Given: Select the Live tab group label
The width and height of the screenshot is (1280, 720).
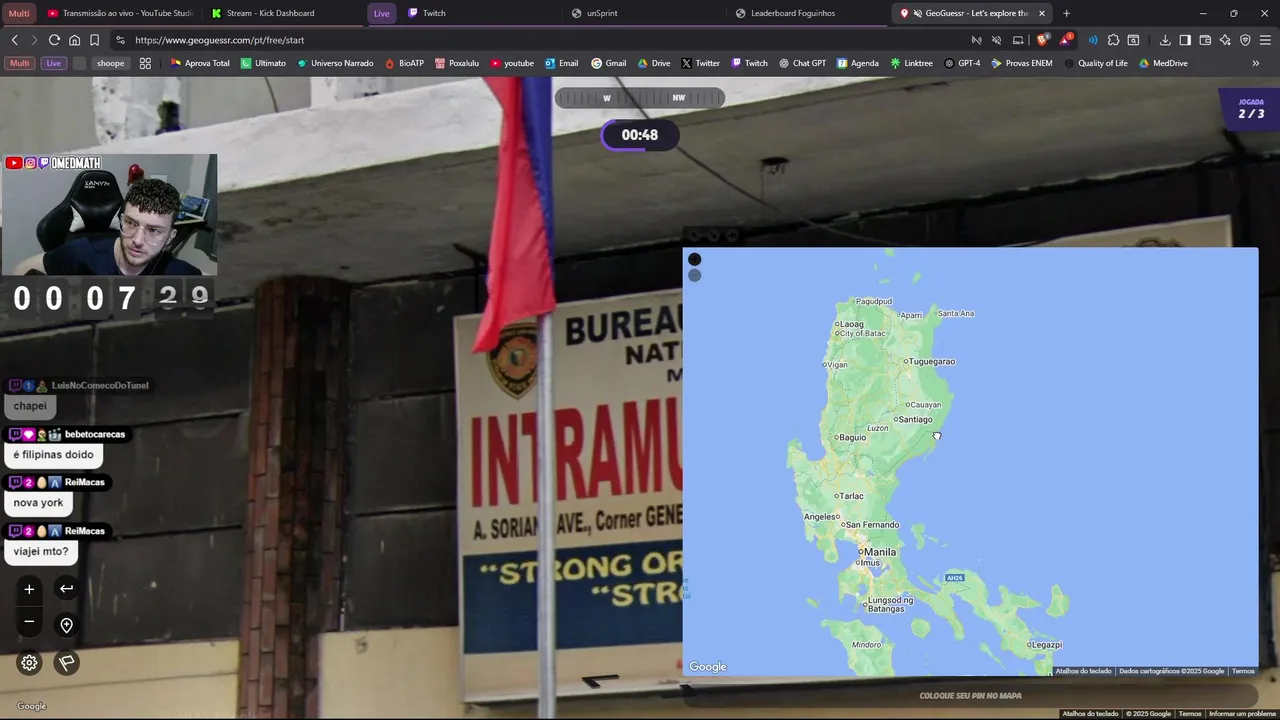Looking at the screenshot, I should pos(381,13).
